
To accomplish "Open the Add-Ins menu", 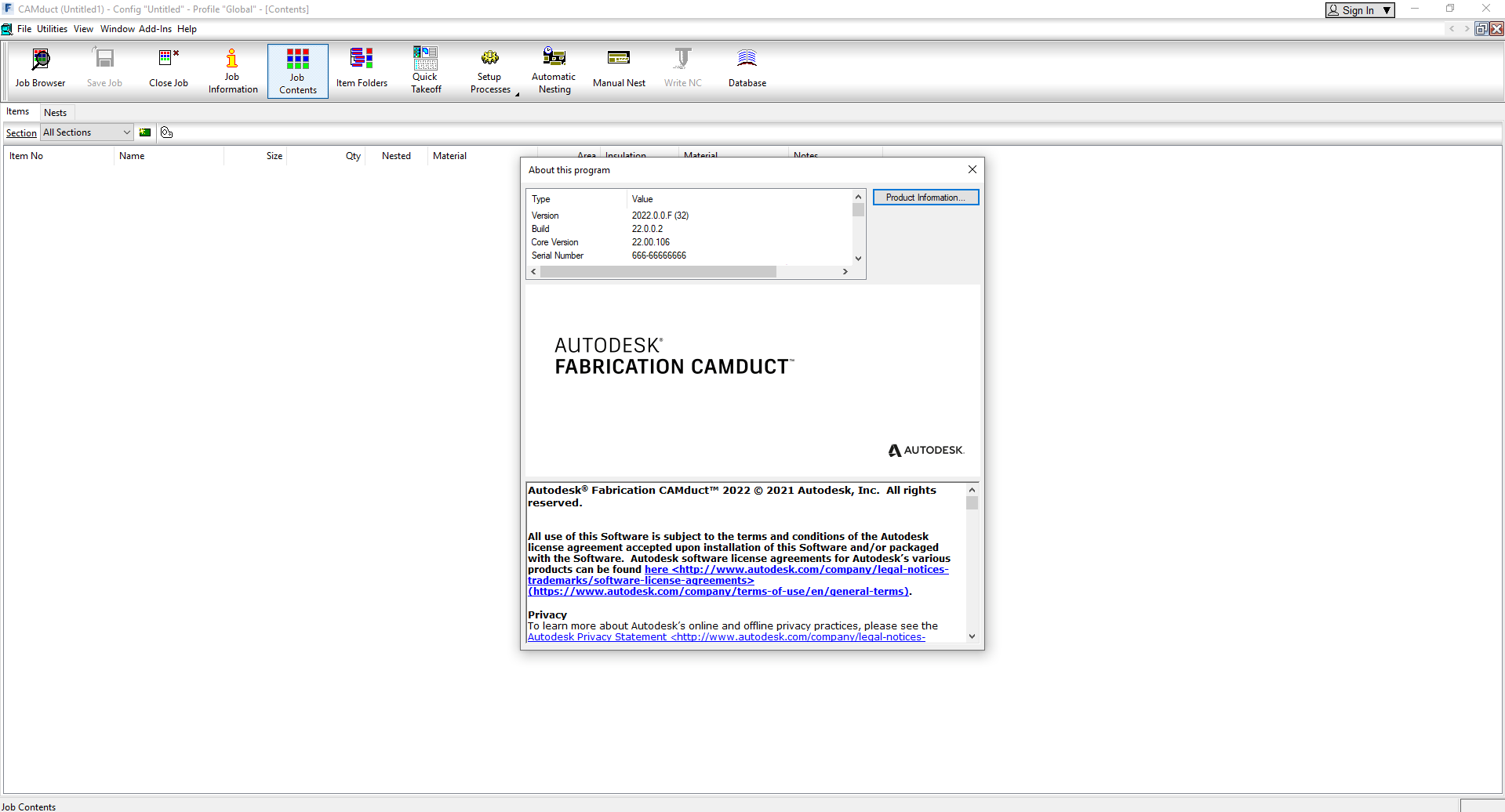I will pyautogui.click(x=155, y=29).
